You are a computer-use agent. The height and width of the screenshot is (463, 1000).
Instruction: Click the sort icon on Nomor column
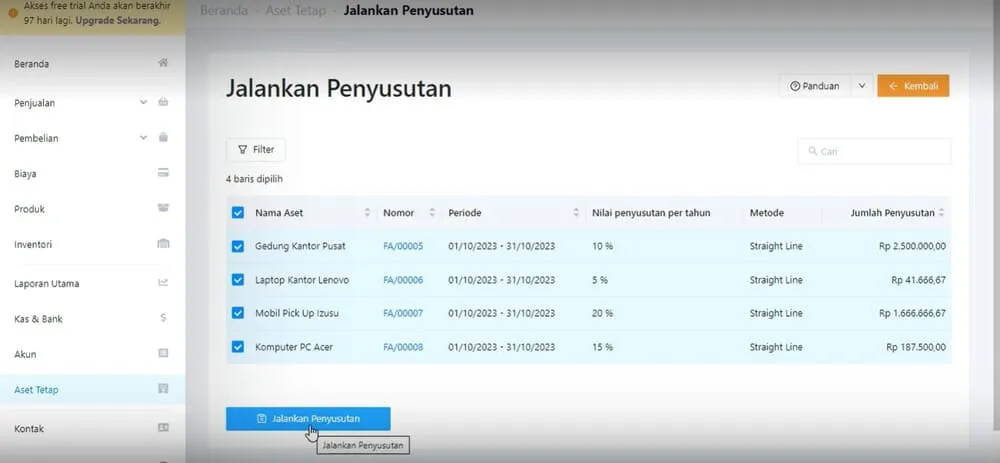(x=432, y=213)
